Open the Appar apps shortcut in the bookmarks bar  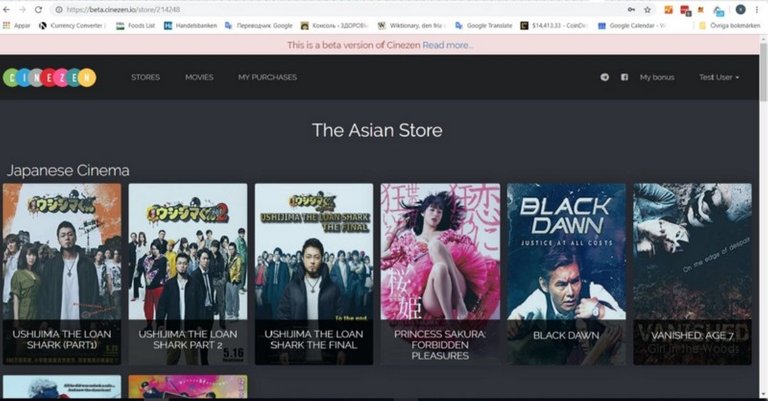16,25
